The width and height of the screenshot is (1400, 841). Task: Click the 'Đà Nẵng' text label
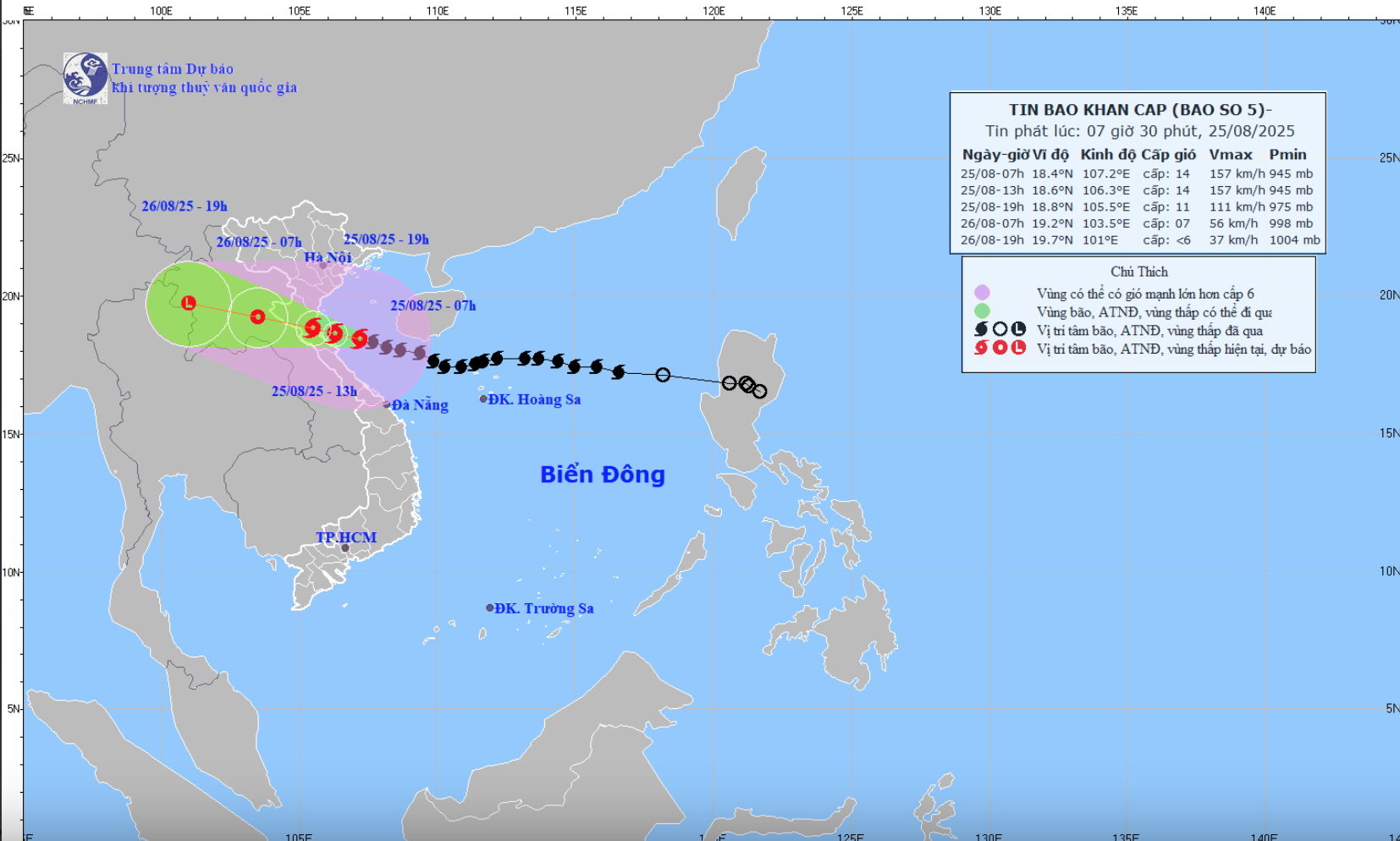(x=421, y=404)
